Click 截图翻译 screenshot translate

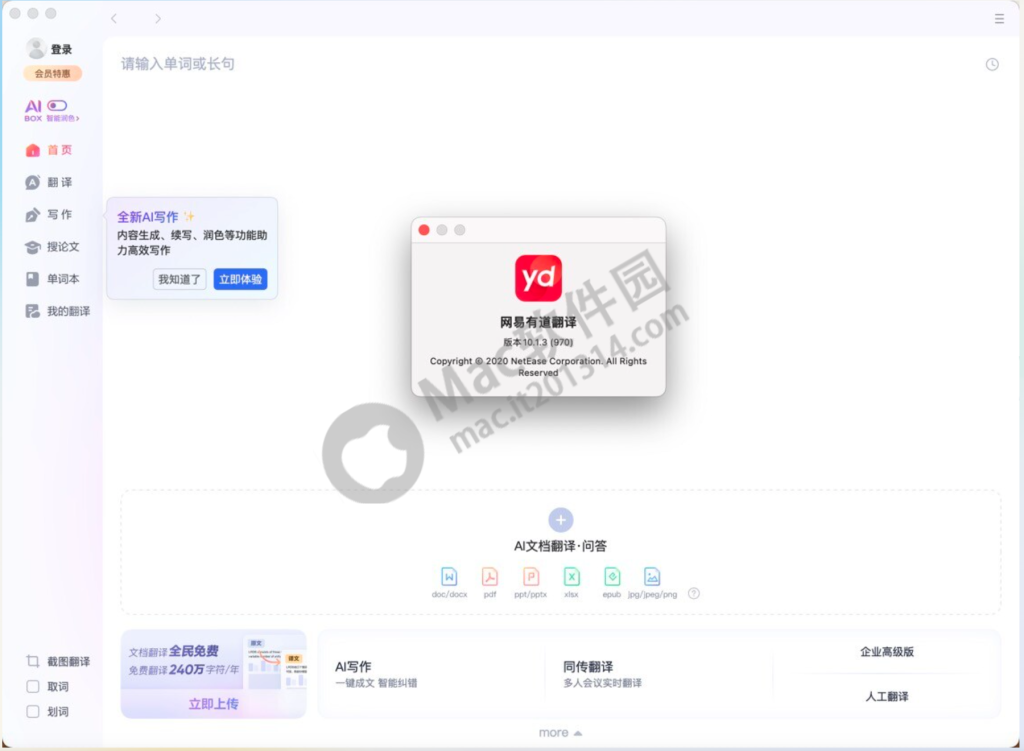point(57,662)
